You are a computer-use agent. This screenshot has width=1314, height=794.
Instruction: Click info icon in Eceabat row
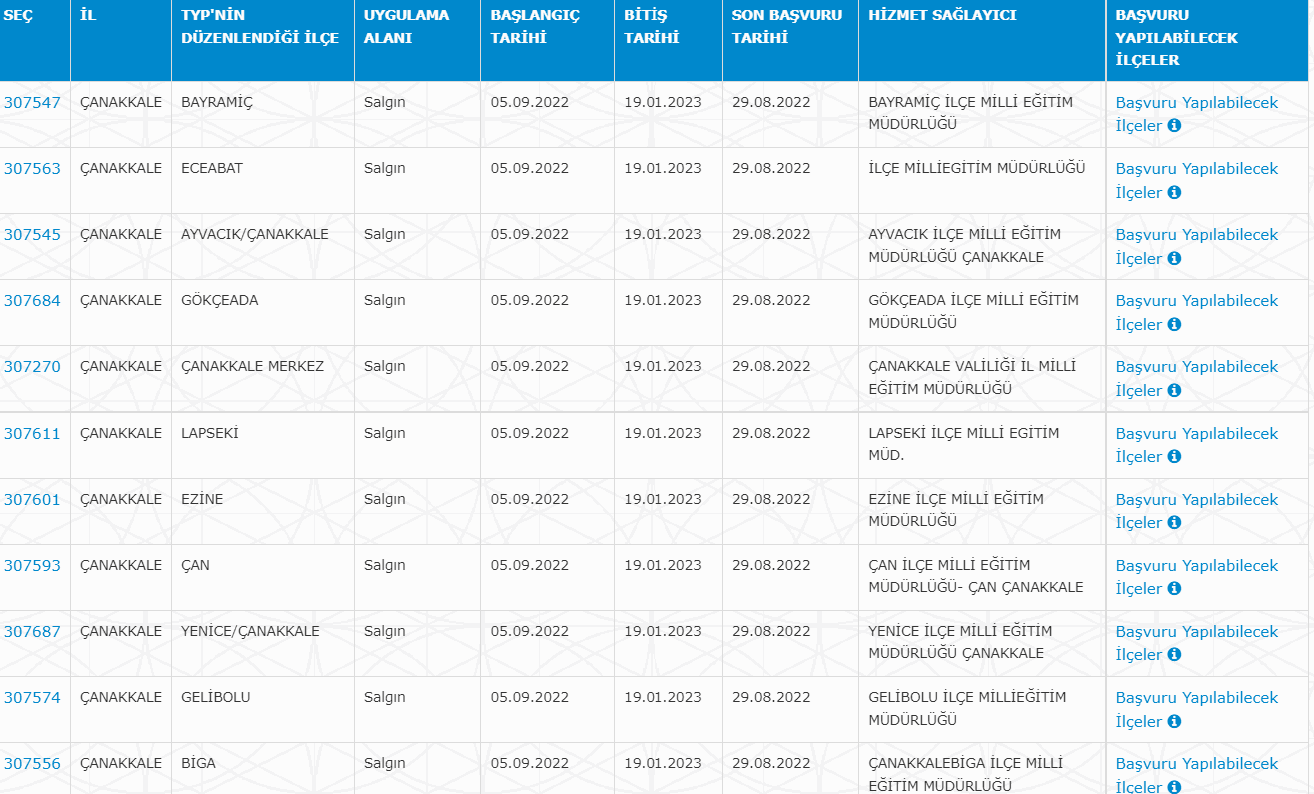tap(1174, 192)
